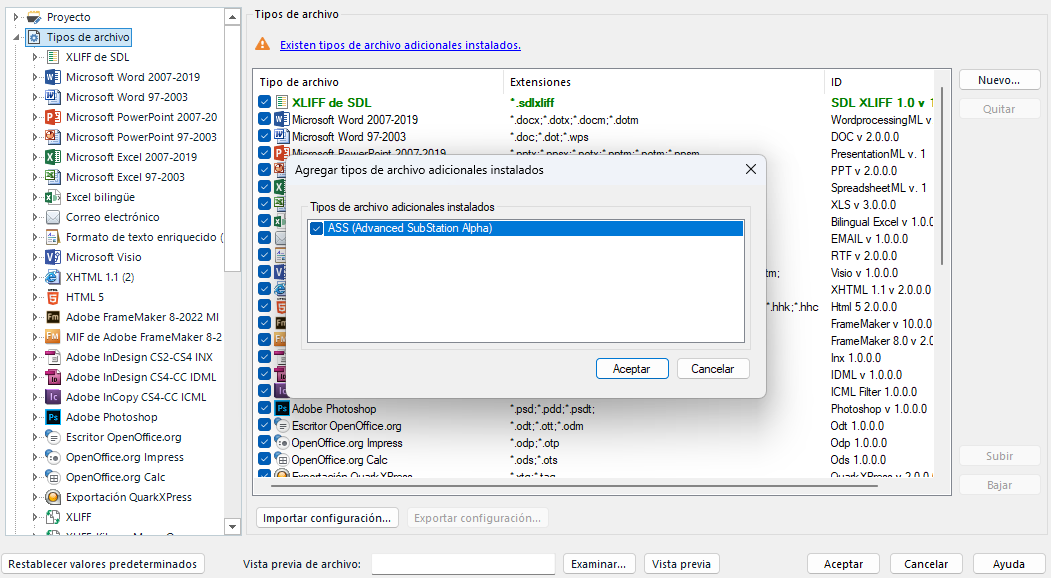The image size is (1051, 578).
Task: Click the Vista previa button
Action: coord(681,564)
